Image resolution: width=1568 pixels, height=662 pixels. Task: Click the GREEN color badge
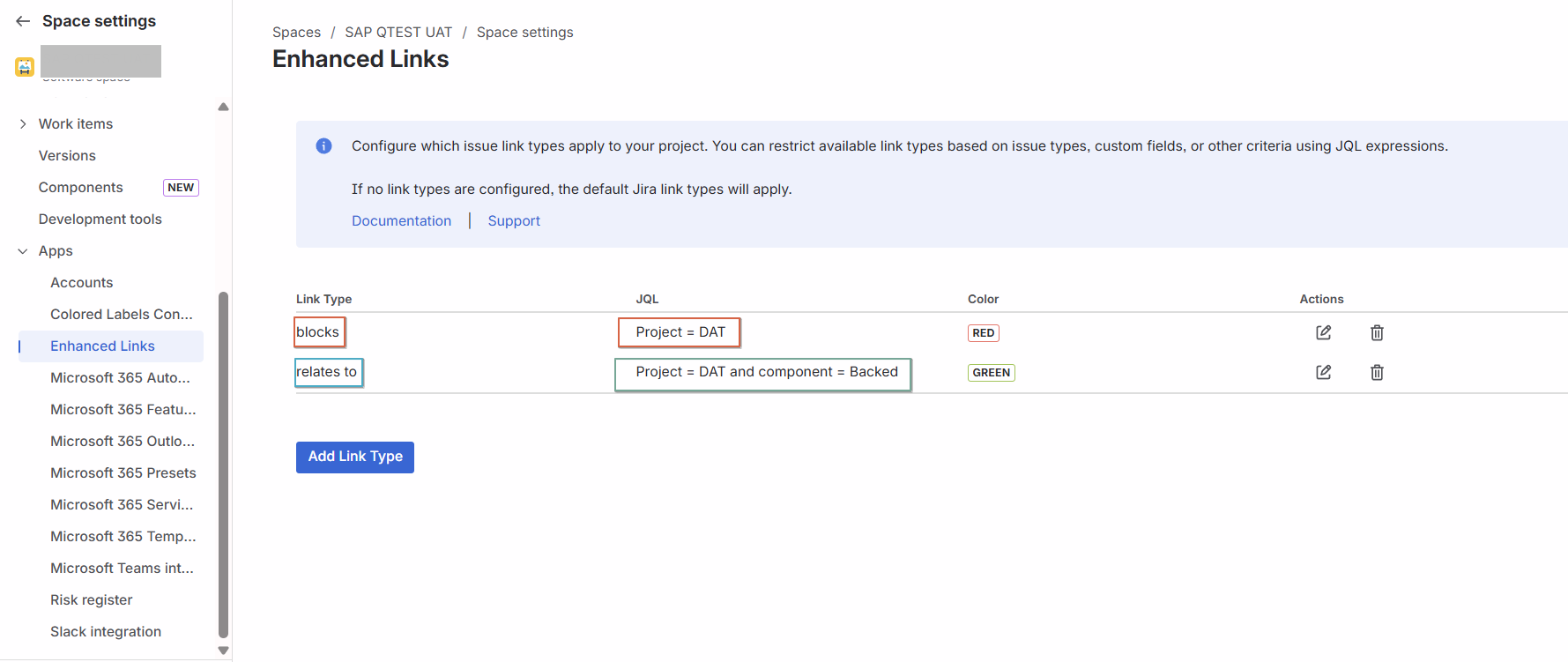(x=991, y=373)
